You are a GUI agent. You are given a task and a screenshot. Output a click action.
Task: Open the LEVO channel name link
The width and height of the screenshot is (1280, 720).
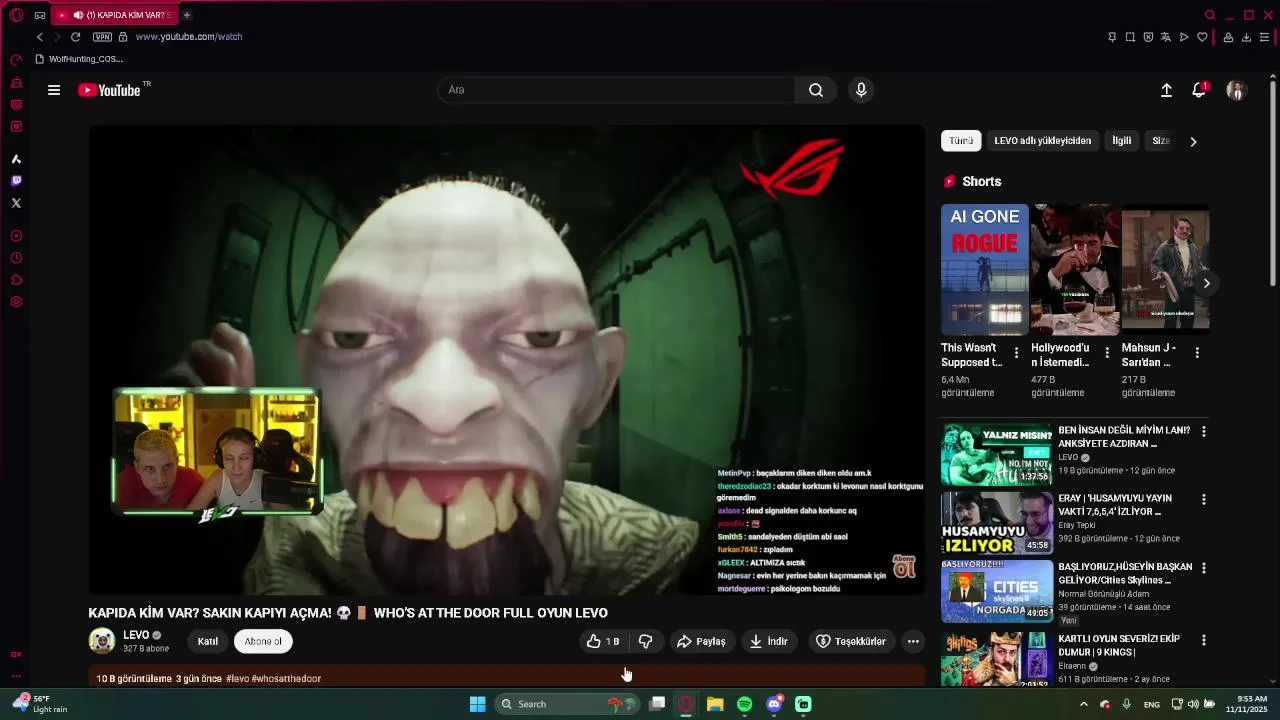136,635
